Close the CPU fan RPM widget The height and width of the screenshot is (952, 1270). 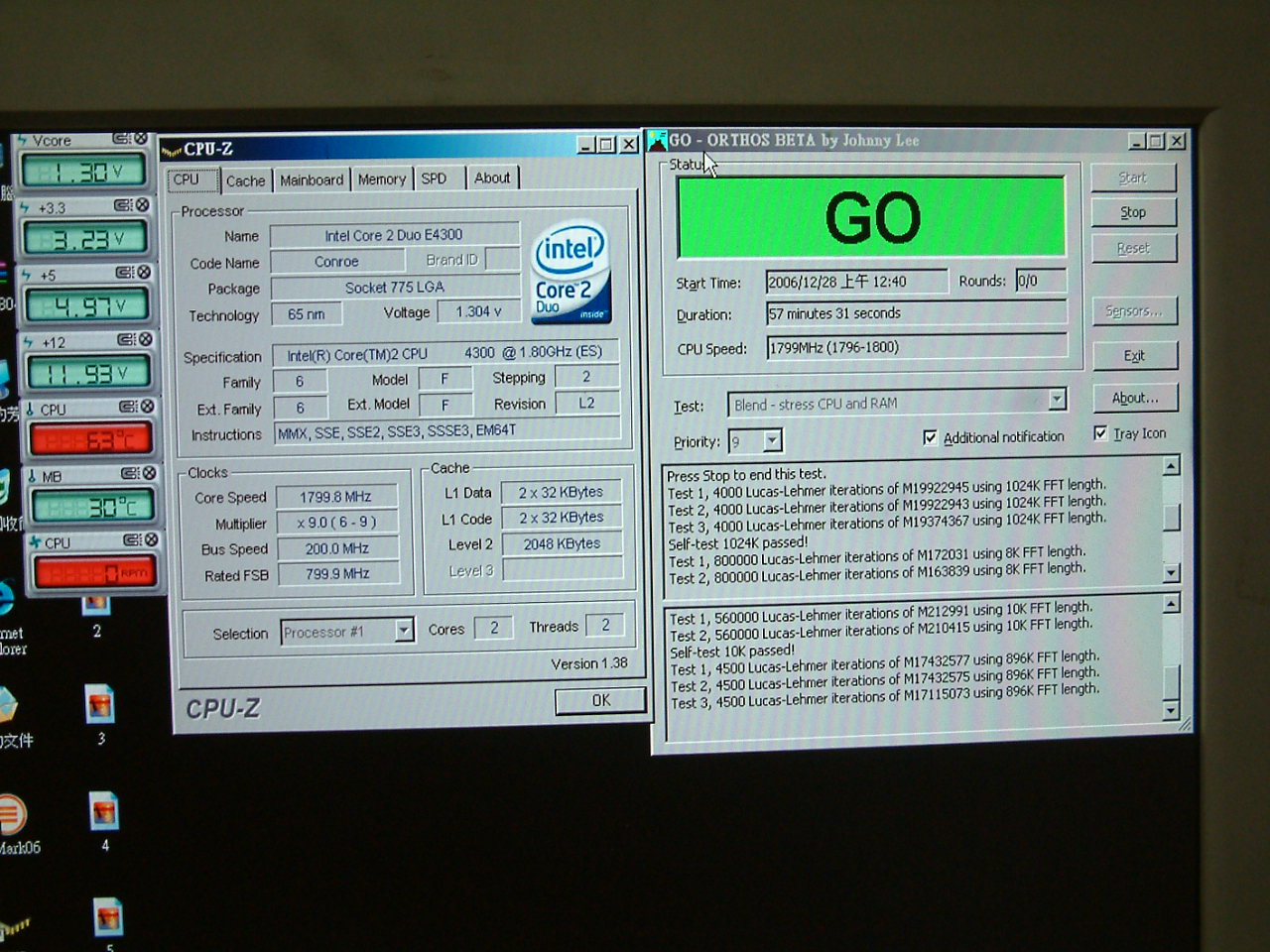[x=151, y=540]
